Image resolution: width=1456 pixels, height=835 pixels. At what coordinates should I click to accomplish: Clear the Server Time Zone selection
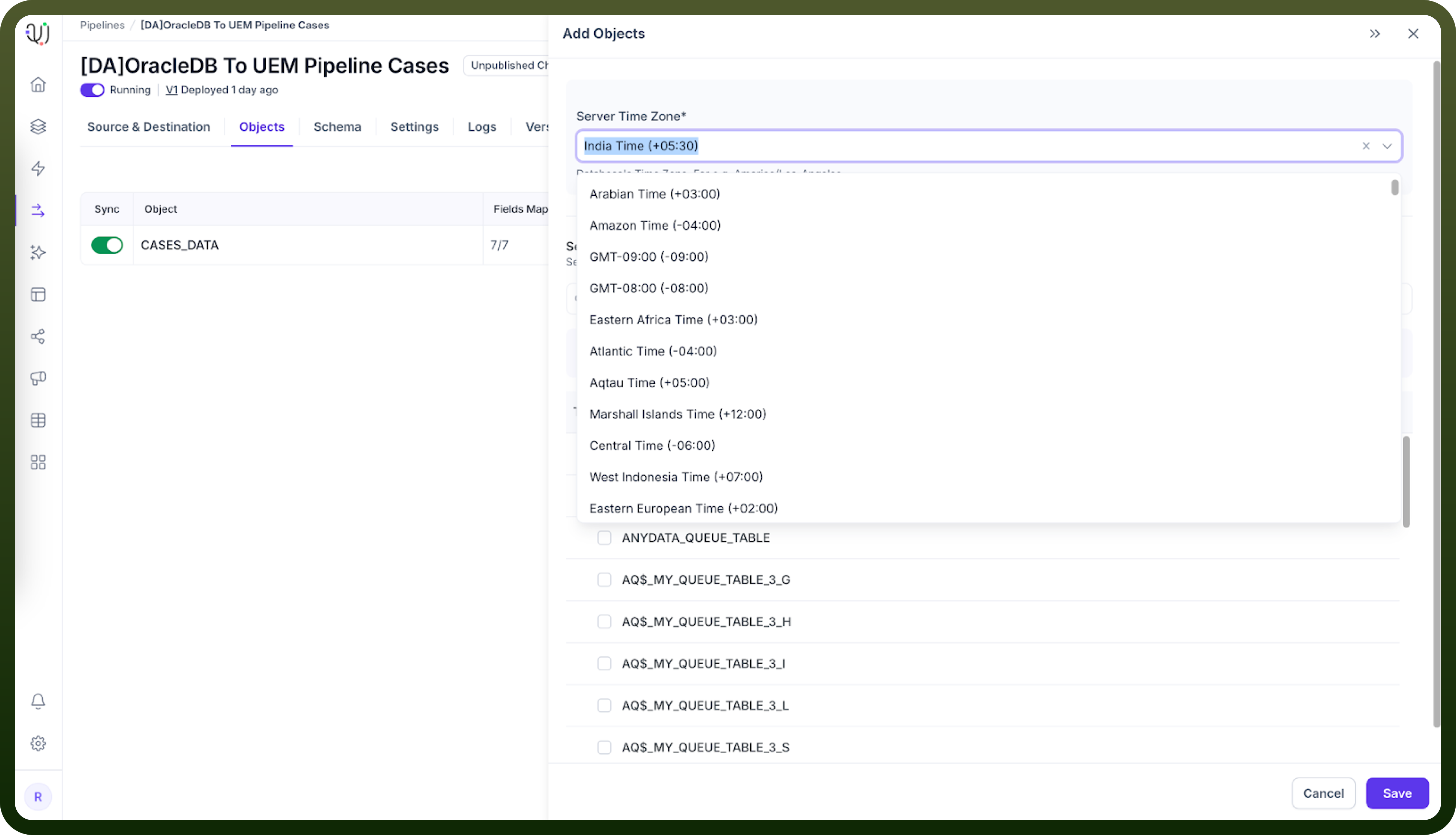coord(1366,146)
